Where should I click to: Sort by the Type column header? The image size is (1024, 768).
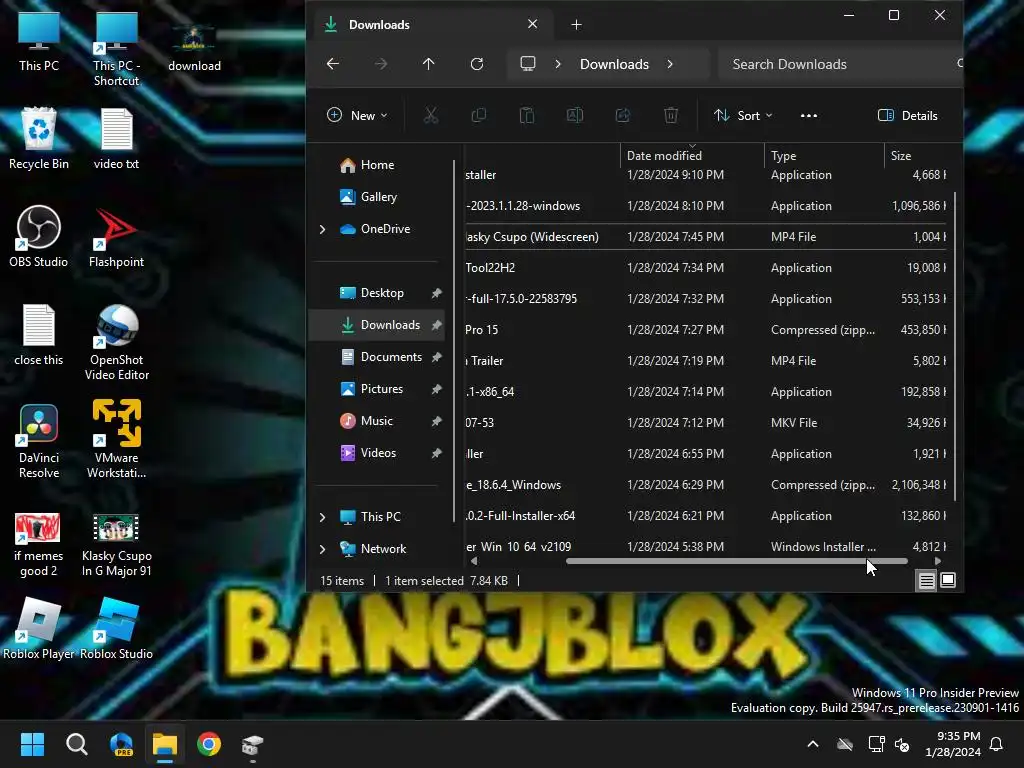click(824, 155)
